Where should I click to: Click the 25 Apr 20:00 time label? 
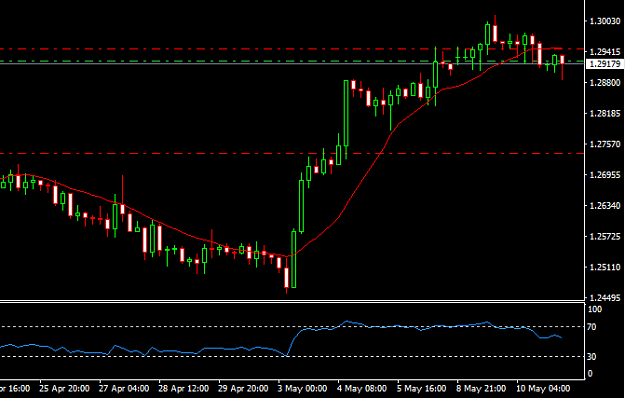[x=64, y=388]
